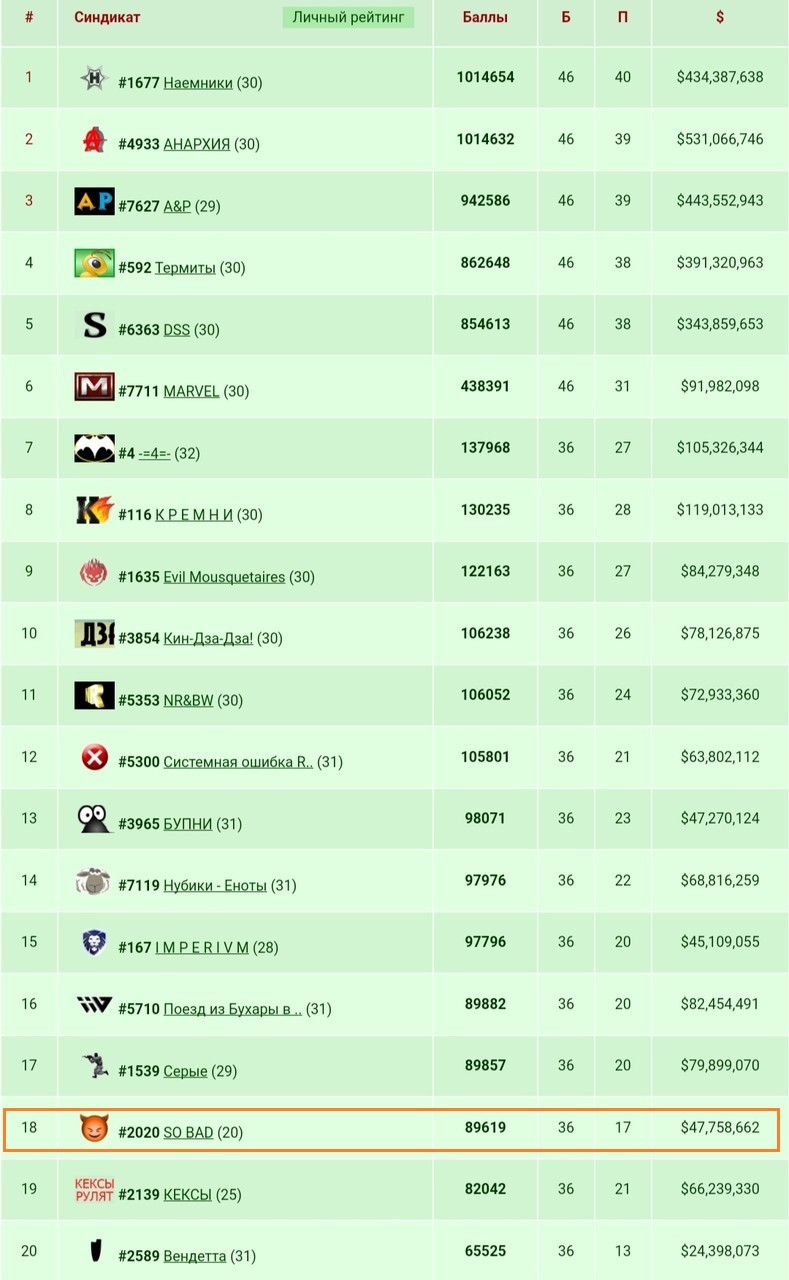This screenshot has width=789, height=1280.
Task: Click the flaming K emblem of К Р Е М Н И
Action: (94, 510)
